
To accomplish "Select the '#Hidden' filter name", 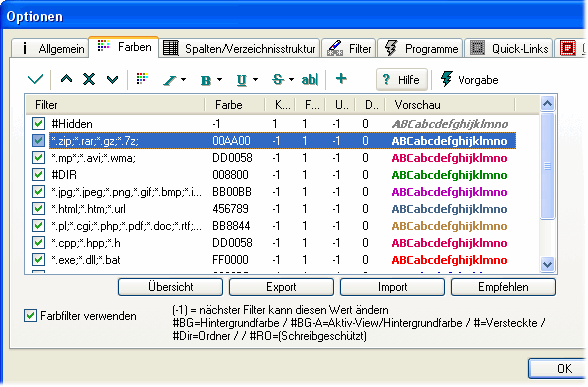I will (x=72, y=124).
